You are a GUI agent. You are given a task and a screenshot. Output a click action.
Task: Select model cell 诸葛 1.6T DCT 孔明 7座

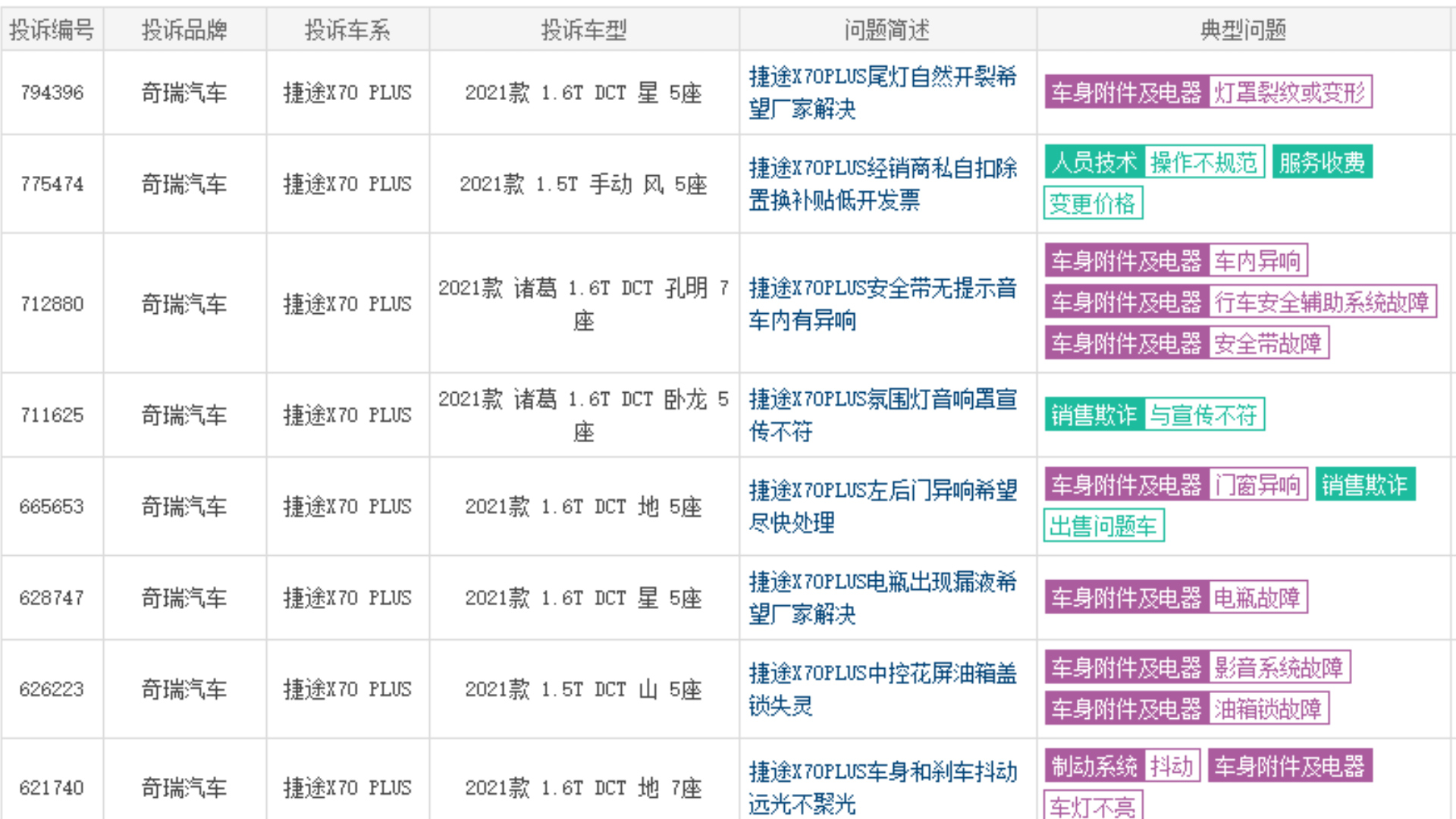[x=584, y=304]
